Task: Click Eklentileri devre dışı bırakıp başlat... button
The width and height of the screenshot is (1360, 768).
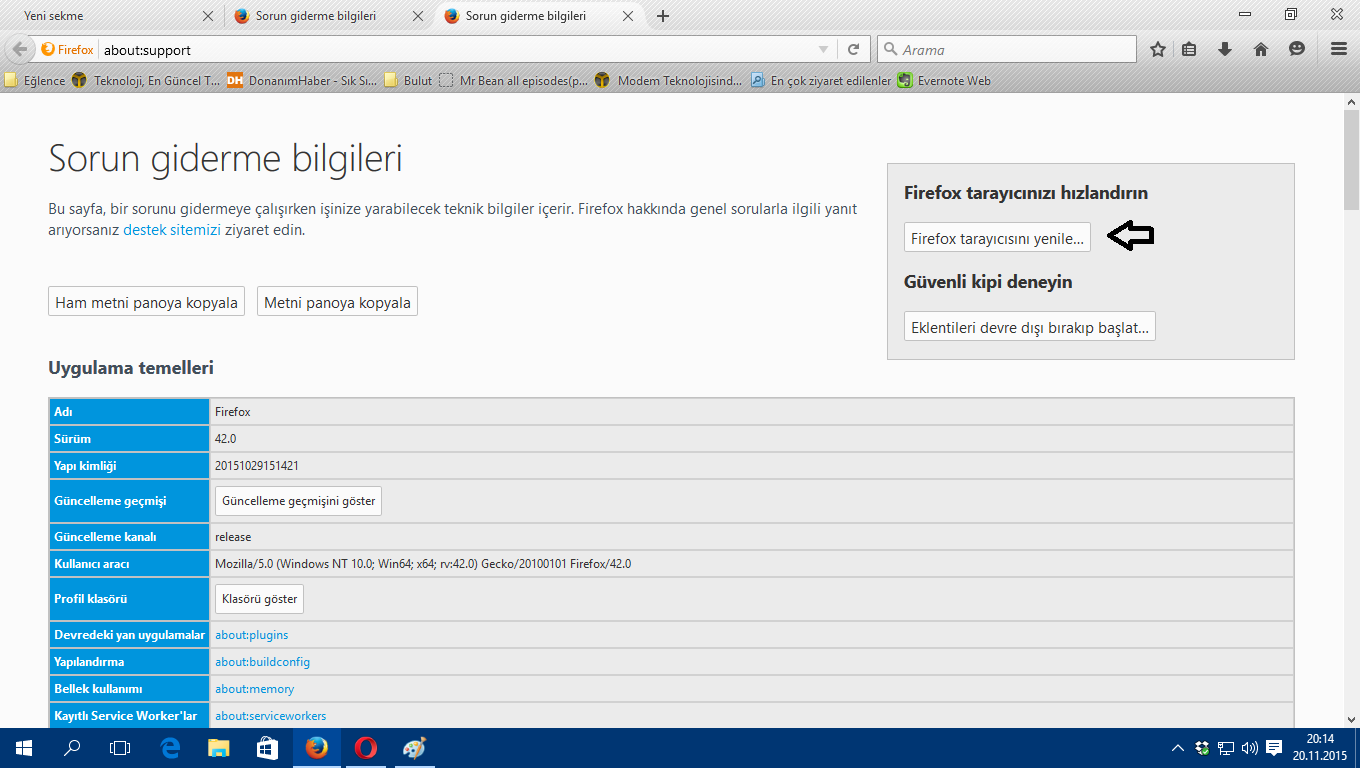Action: click(1030, 326)
